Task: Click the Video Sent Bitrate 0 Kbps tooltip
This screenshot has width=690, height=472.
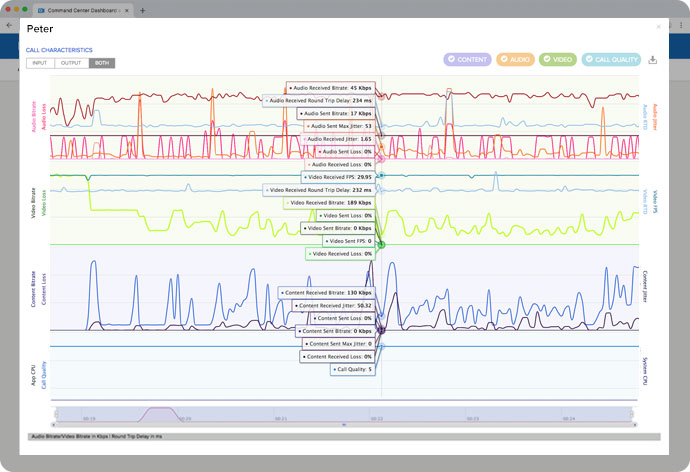Action: pos(338,228)
